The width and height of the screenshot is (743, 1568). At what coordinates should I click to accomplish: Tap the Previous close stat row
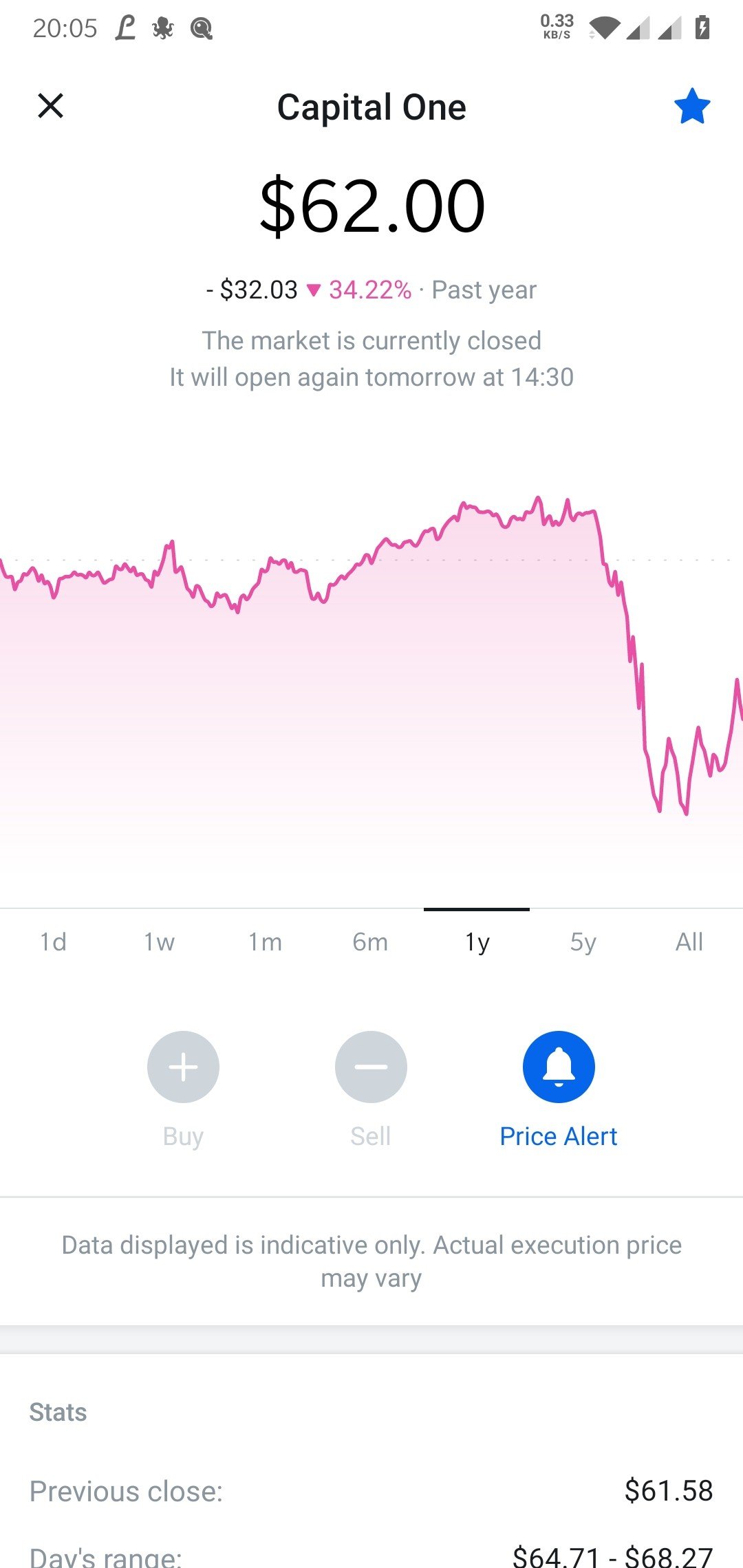point(371,1491)
